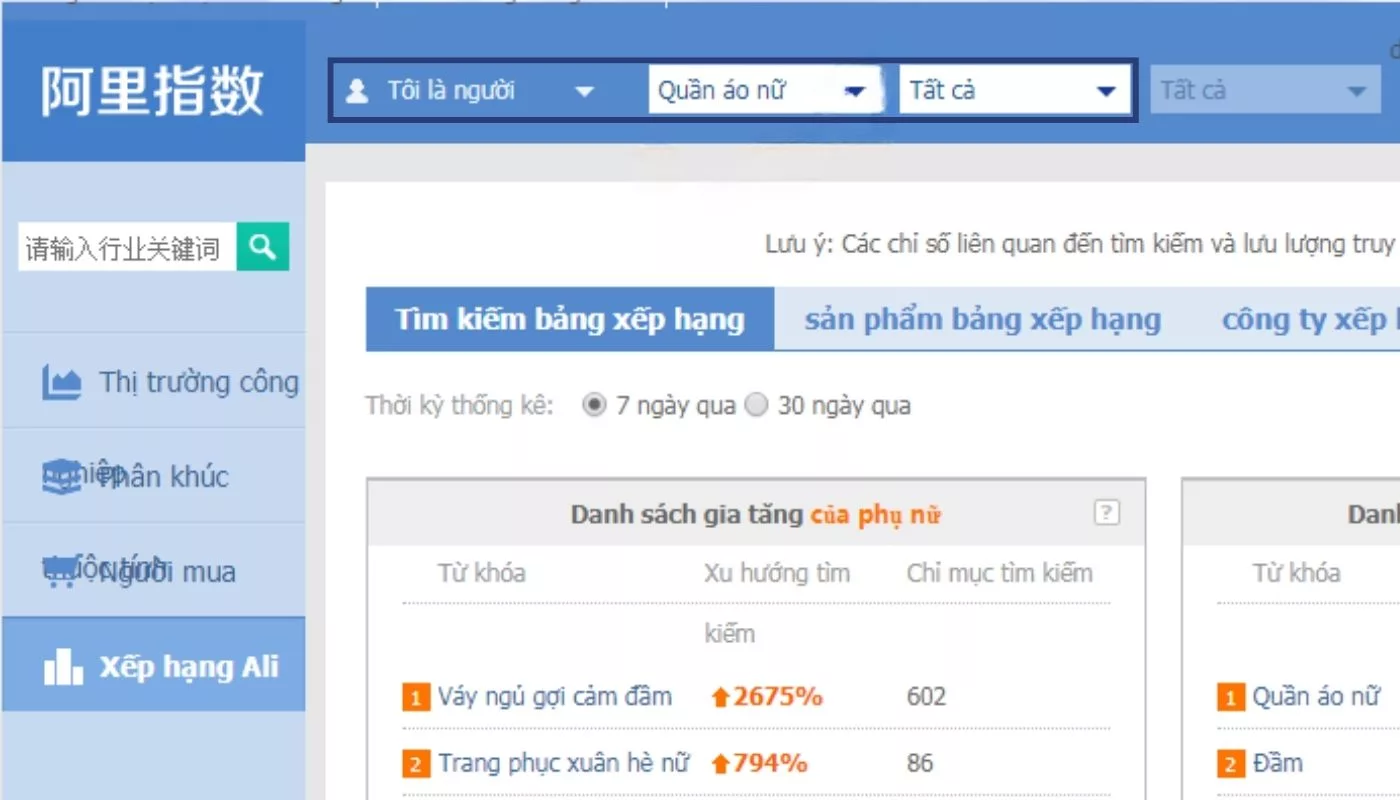
Task: Click the Thời kỳ thống kê label
Action: coord(459,406)
